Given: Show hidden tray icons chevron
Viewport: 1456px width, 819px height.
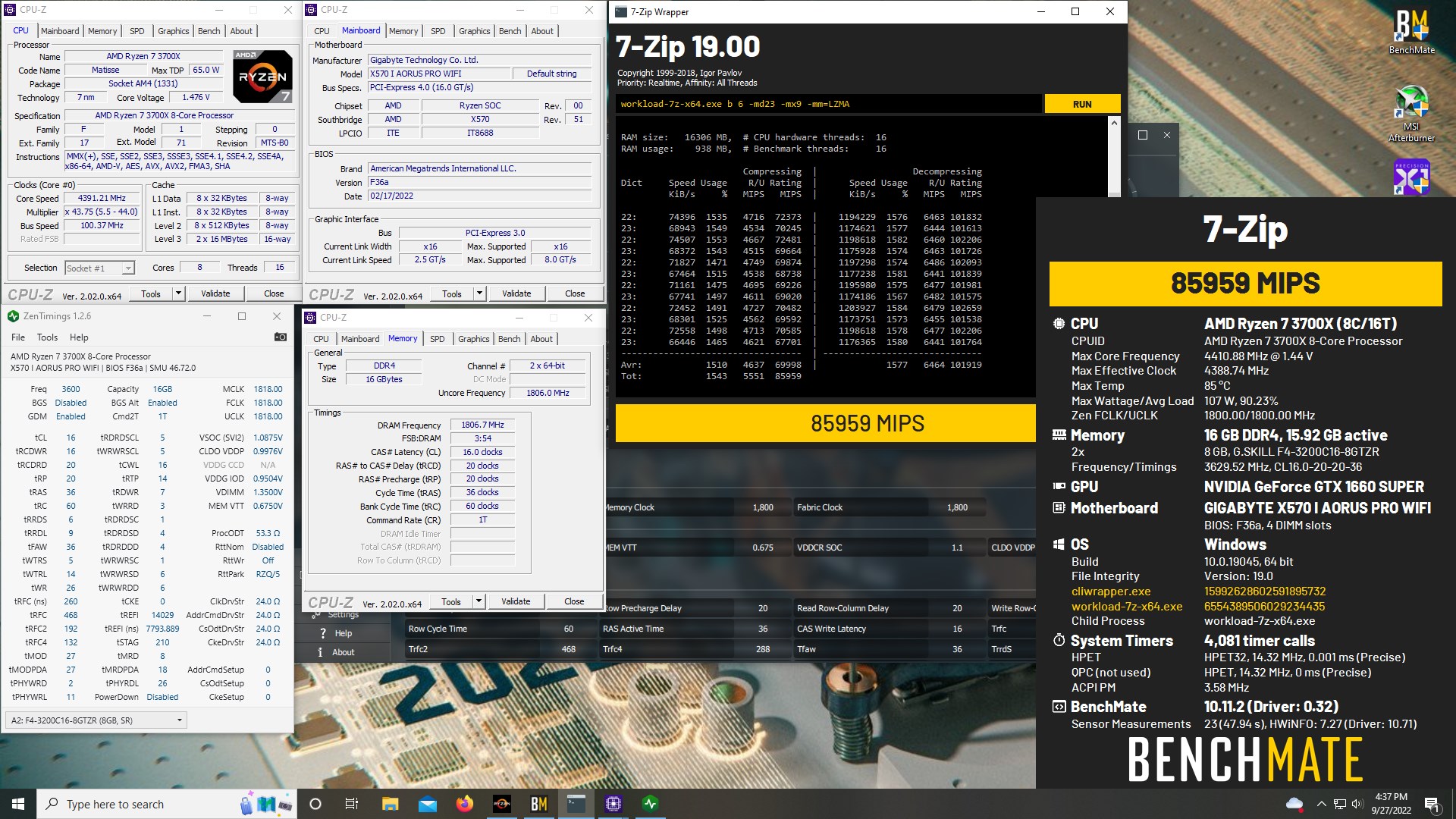Looking at the screenshot, I should 1321,804.
